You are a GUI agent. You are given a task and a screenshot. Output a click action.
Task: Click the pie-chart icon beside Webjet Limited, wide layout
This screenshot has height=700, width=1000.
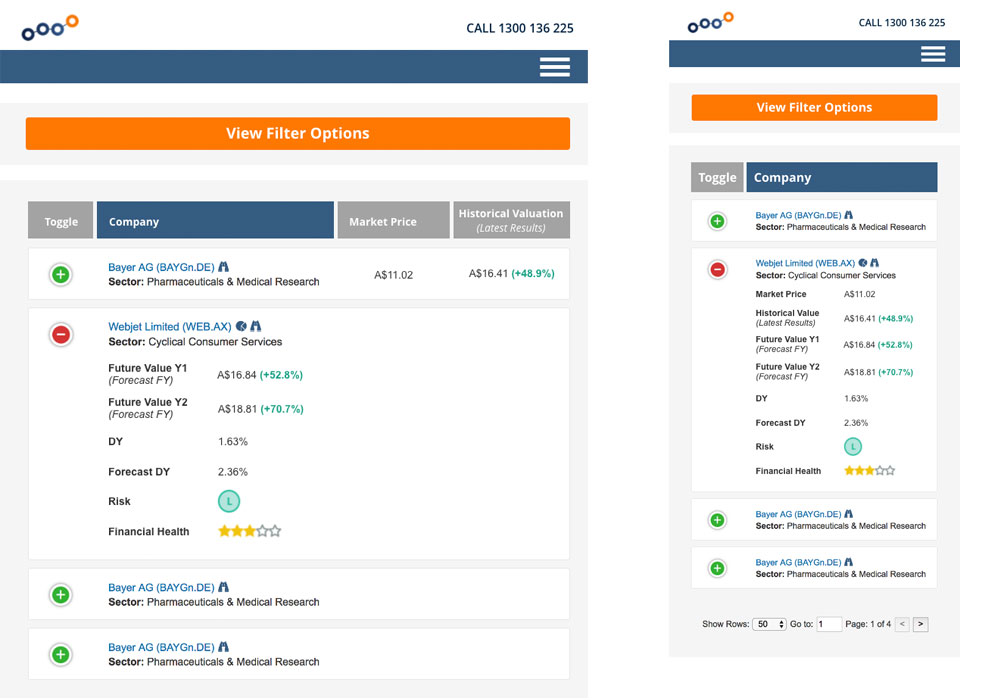coord(241,326)
